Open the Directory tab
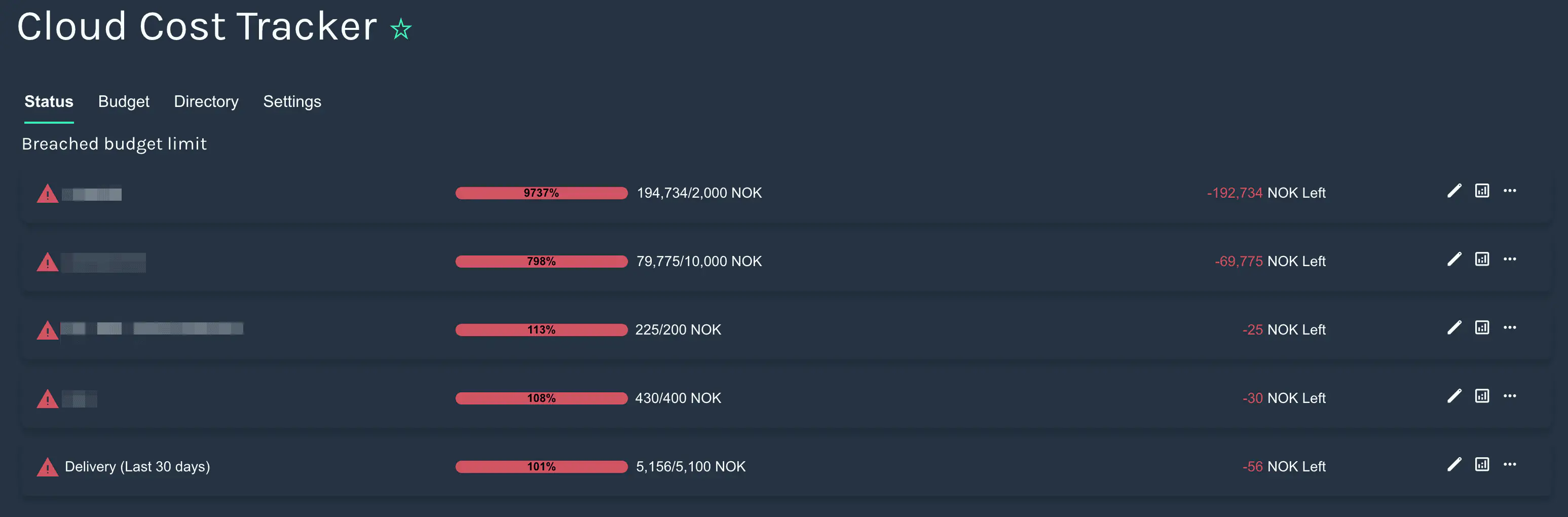This screenshot has width=1568, height=517. [x=206, y=102]
